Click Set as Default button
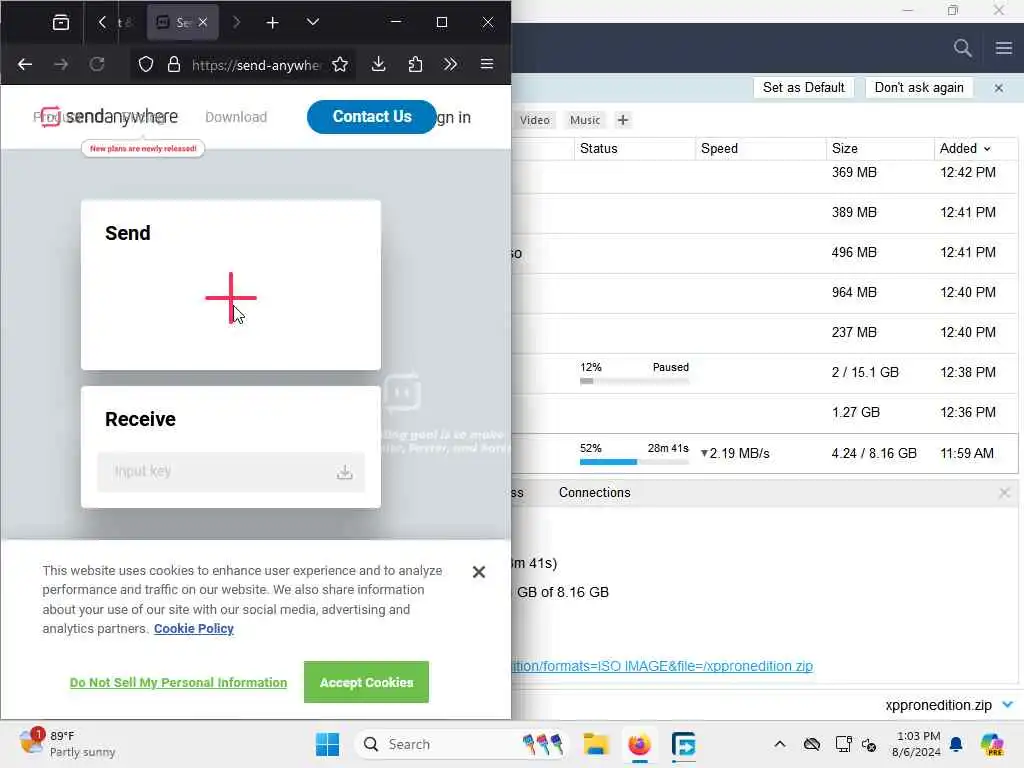Screen dimensions: 1024x768 click(803, 88)
